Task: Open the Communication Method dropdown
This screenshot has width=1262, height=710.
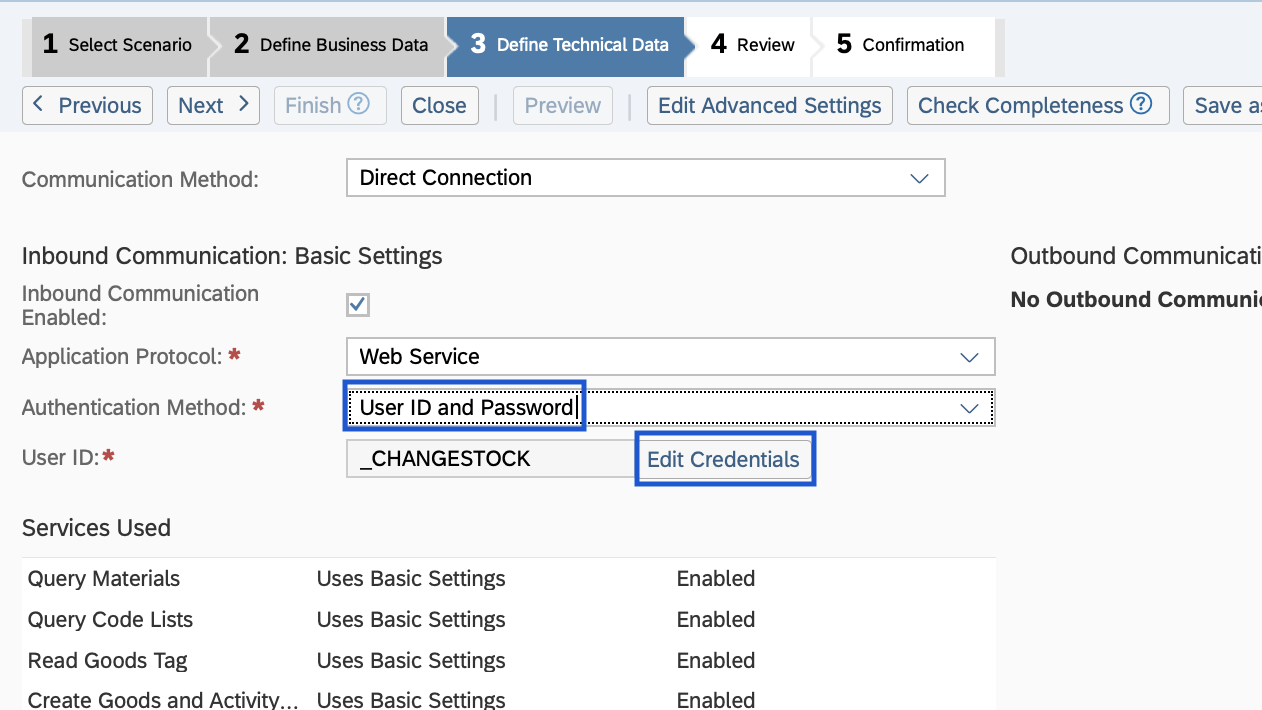Action: (x=918, y=177)
